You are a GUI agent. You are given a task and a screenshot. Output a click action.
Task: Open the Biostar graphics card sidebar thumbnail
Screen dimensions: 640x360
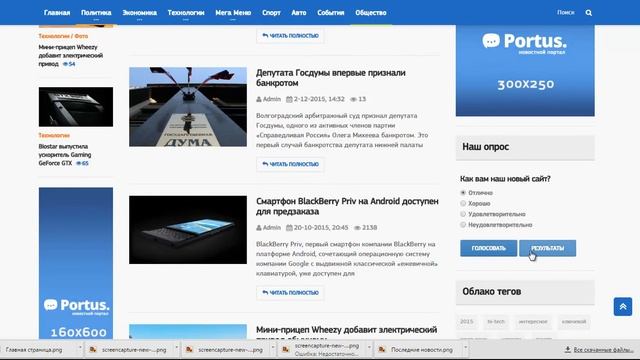pos(76,107)
